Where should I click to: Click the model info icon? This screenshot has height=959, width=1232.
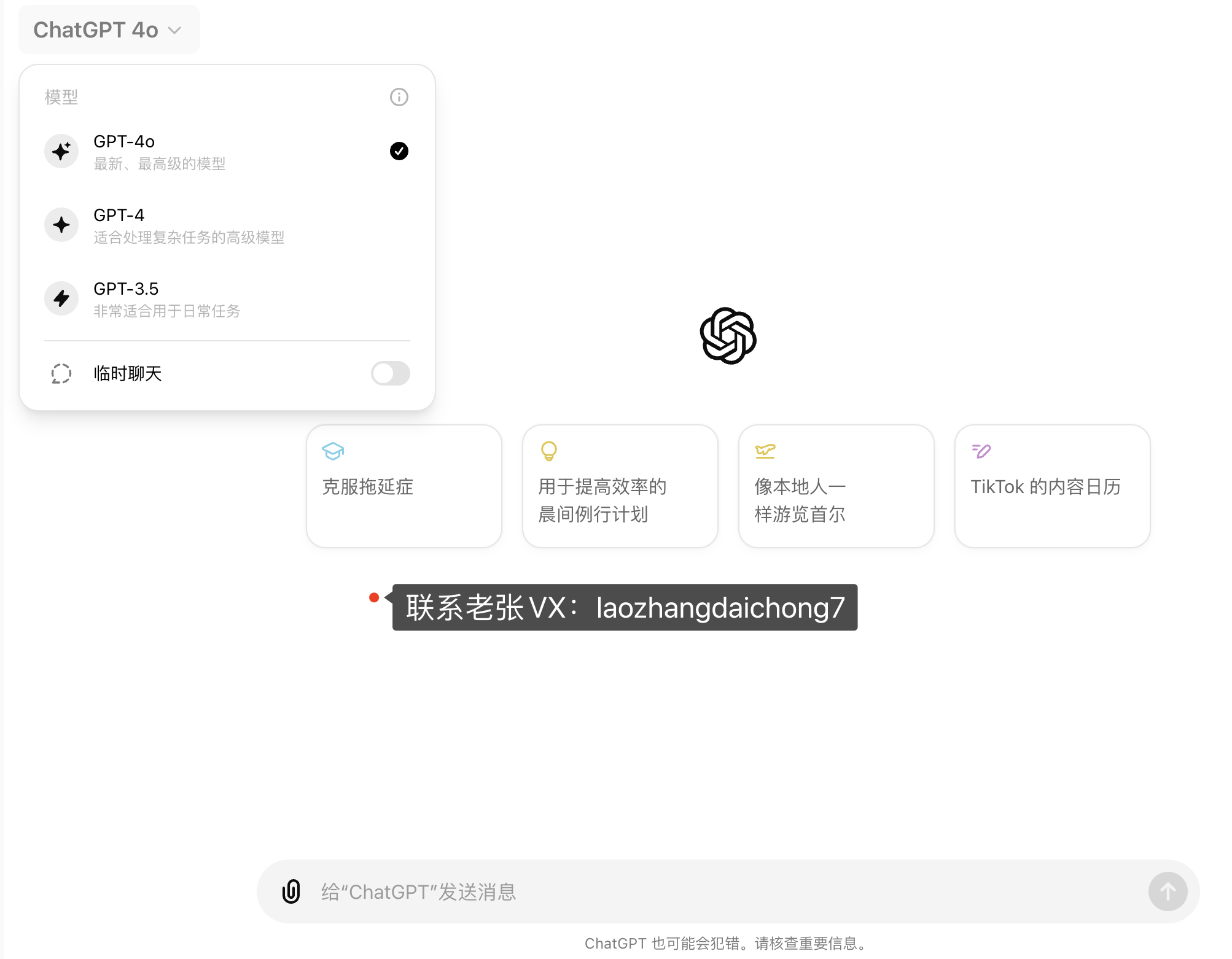pyautogui.click(x=399, y=97)
